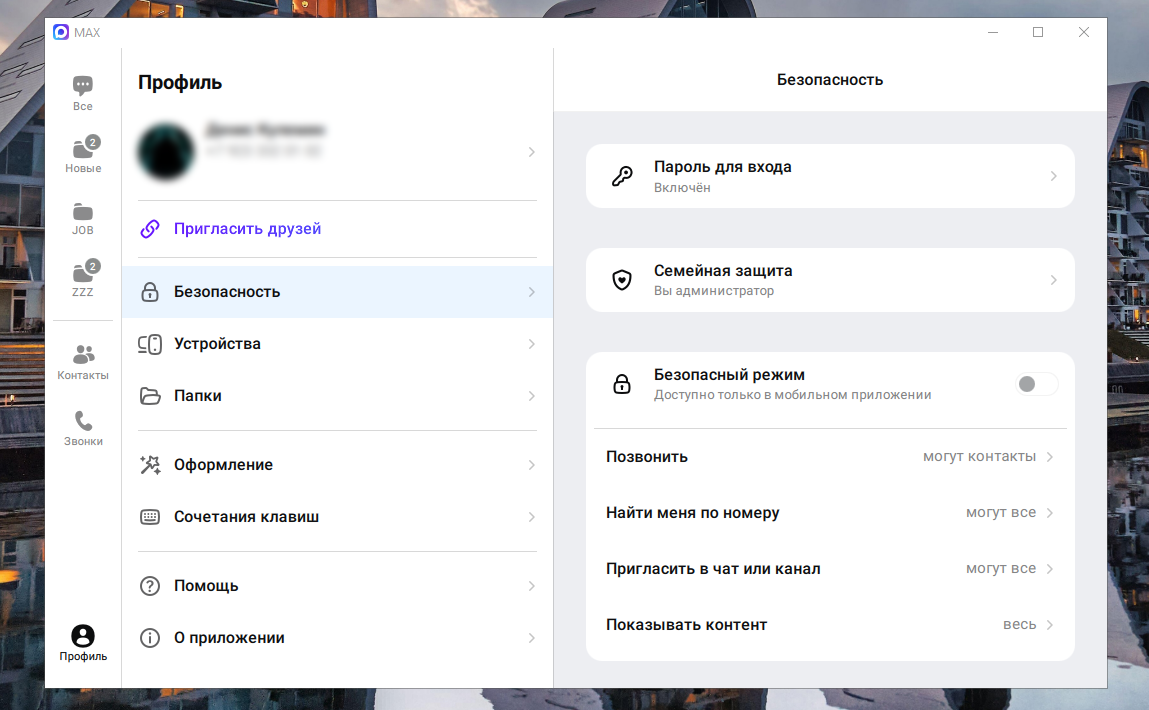Open Пригласить в чат или канал options
The width and height of the screenshot is (1149, 710).
830,569
